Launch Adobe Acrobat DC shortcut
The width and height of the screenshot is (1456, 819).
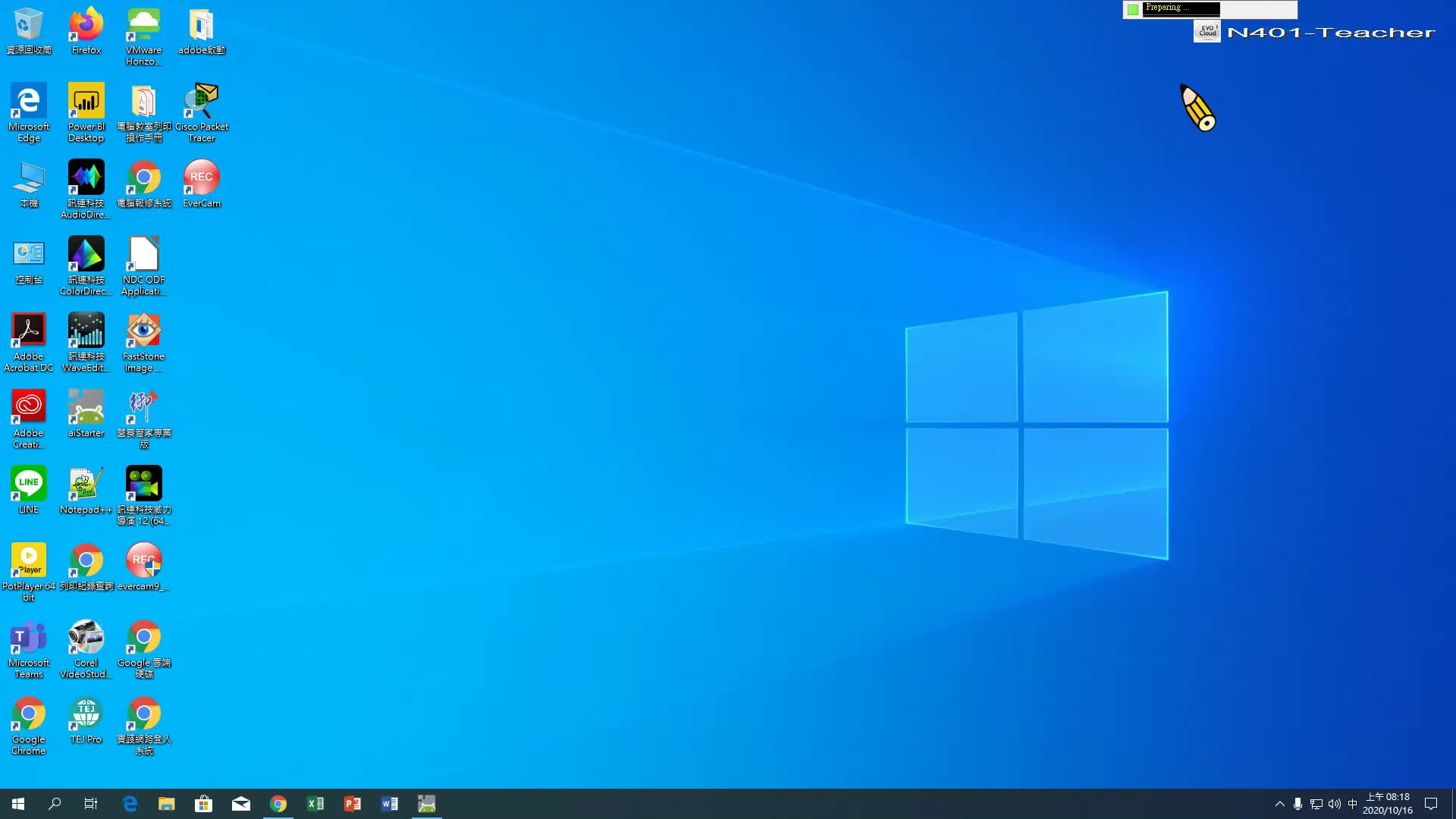point(29,343)
